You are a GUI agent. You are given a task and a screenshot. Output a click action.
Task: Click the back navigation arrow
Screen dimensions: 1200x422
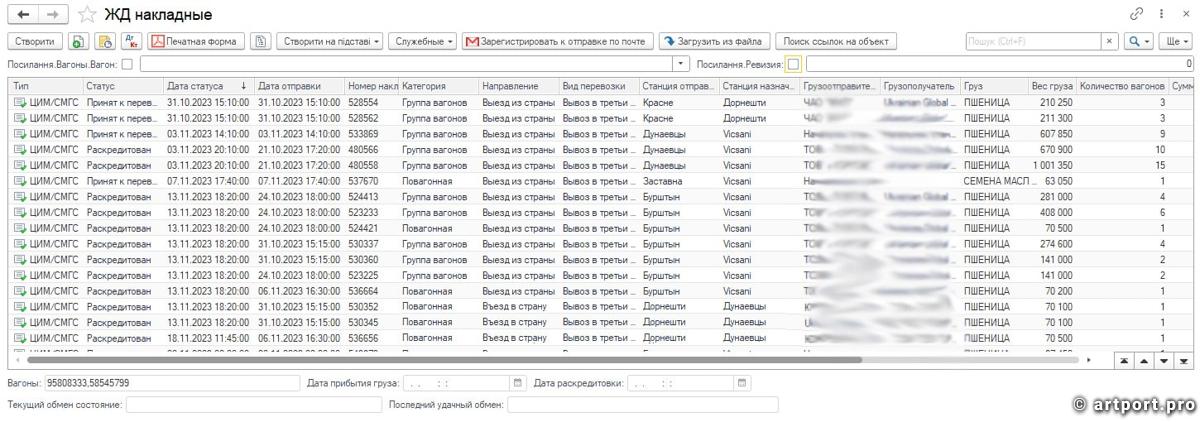[x=24, y=15]
